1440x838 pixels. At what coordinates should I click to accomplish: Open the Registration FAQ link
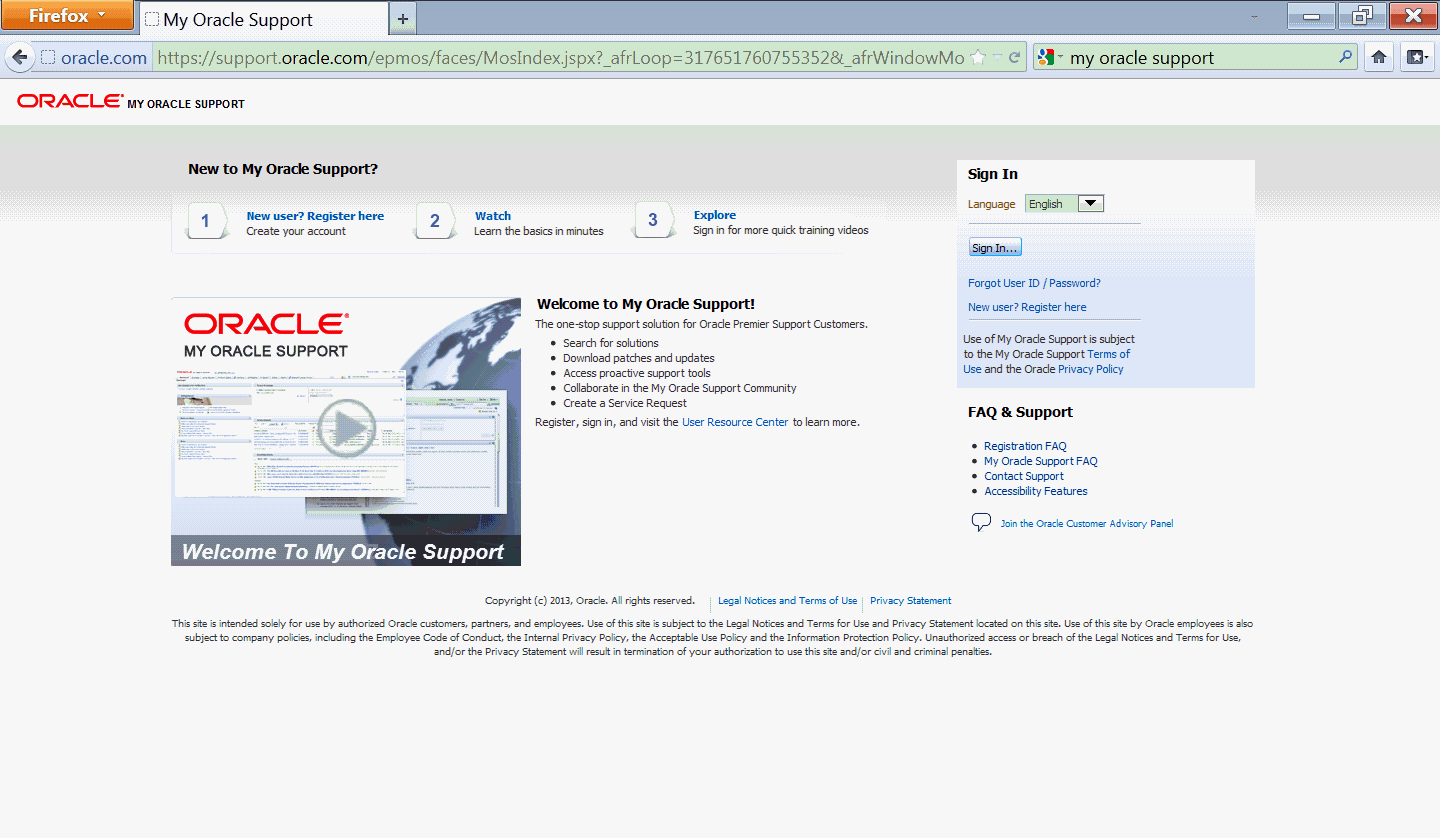[x=1025, y=446]
